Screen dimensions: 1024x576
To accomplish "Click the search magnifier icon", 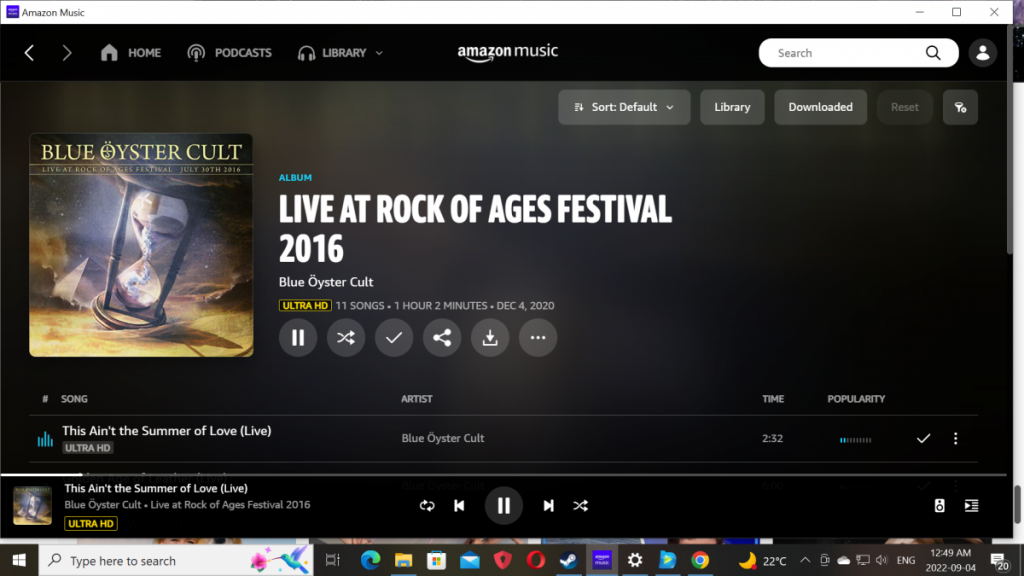I will (x=933, y=53).
